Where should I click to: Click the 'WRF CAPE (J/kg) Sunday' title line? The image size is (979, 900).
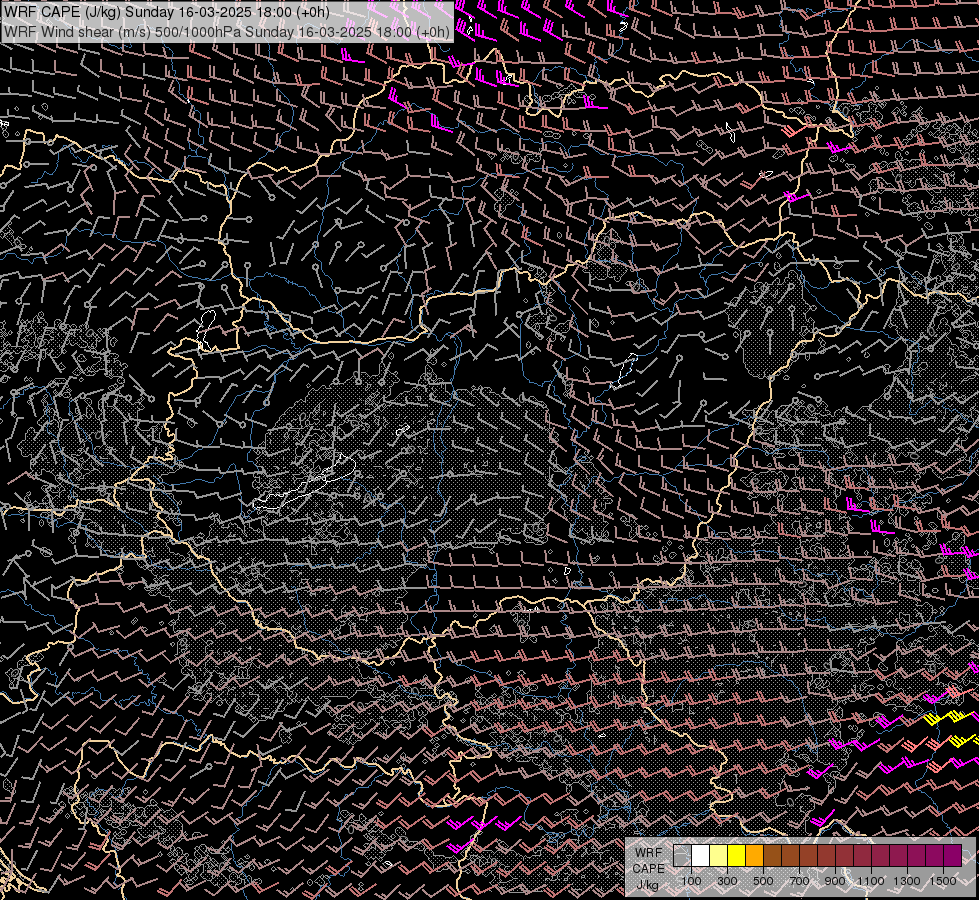click(x=167, y=13)
